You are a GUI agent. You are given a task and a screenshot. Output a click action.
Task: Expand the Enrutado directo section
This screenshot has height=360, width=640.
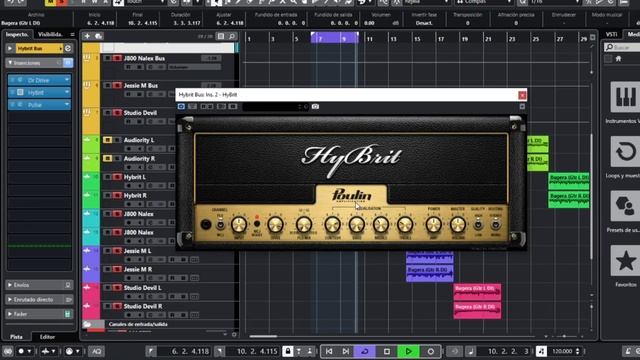(10, 300)
